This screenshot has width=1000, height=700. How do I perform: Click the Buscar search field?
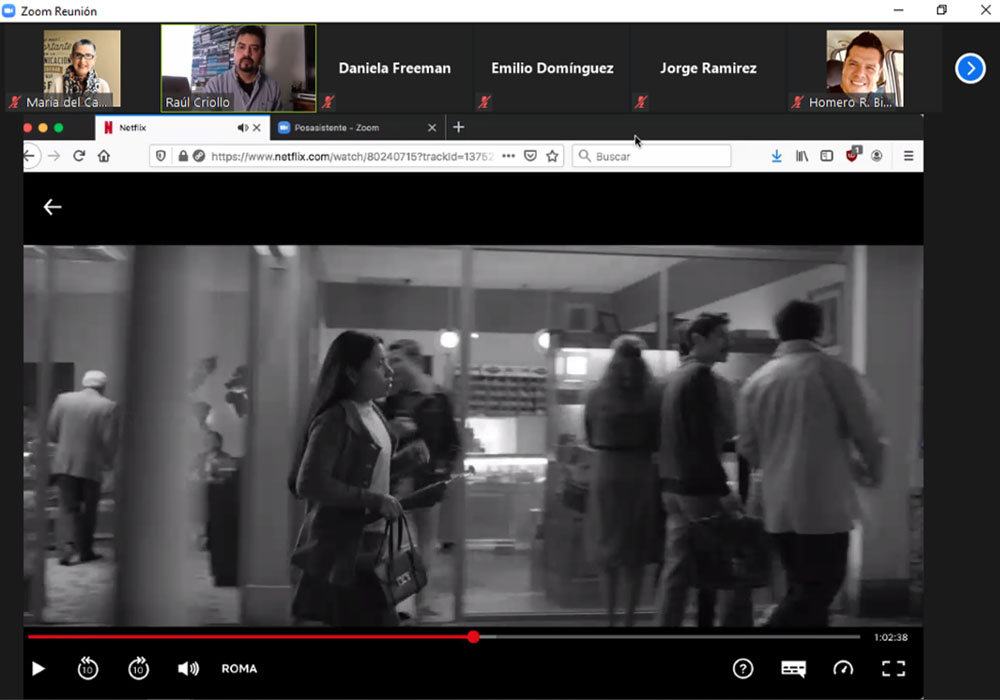point(651,156)
